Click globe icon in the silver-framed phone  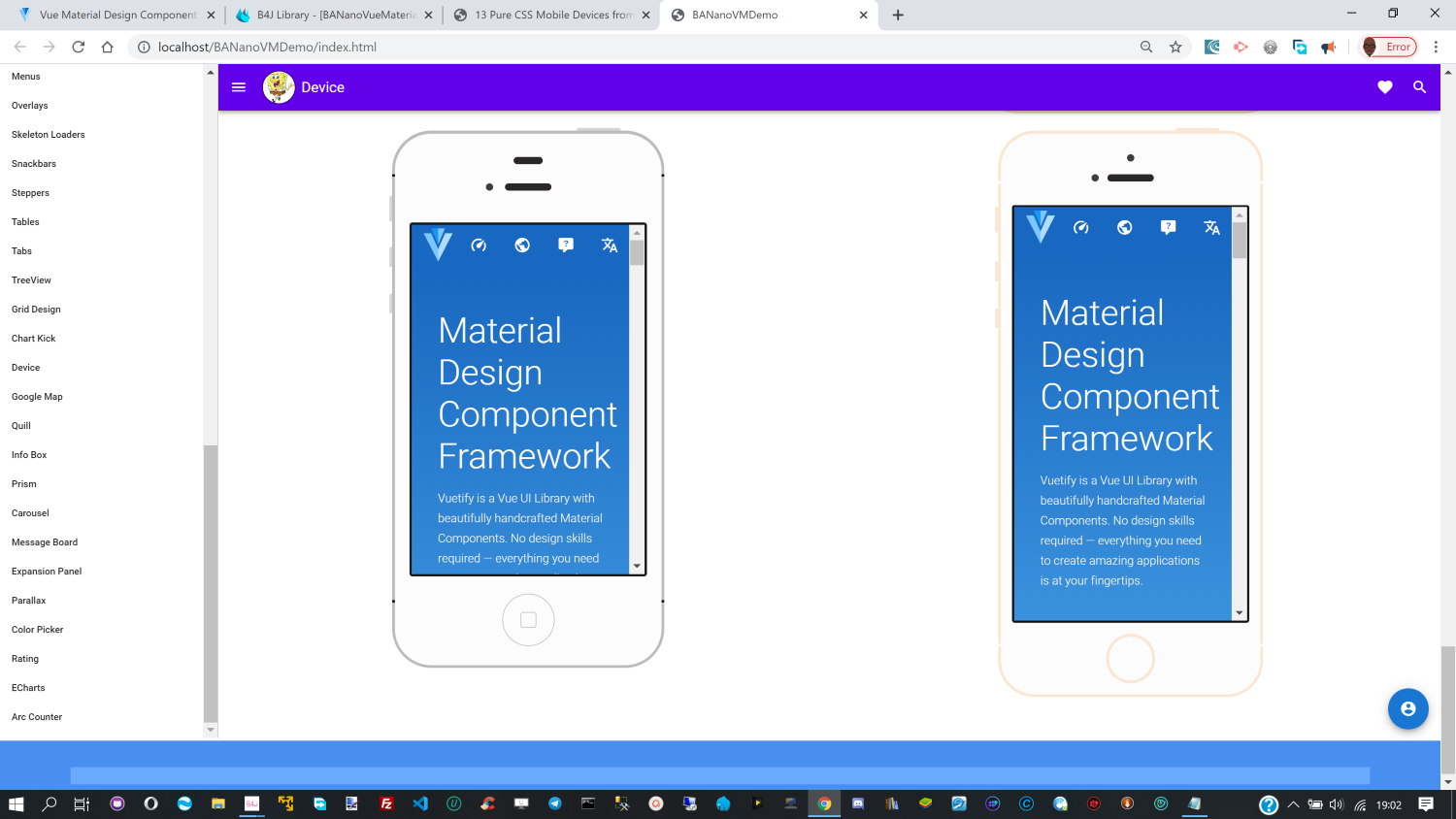(x=522, y=246)
